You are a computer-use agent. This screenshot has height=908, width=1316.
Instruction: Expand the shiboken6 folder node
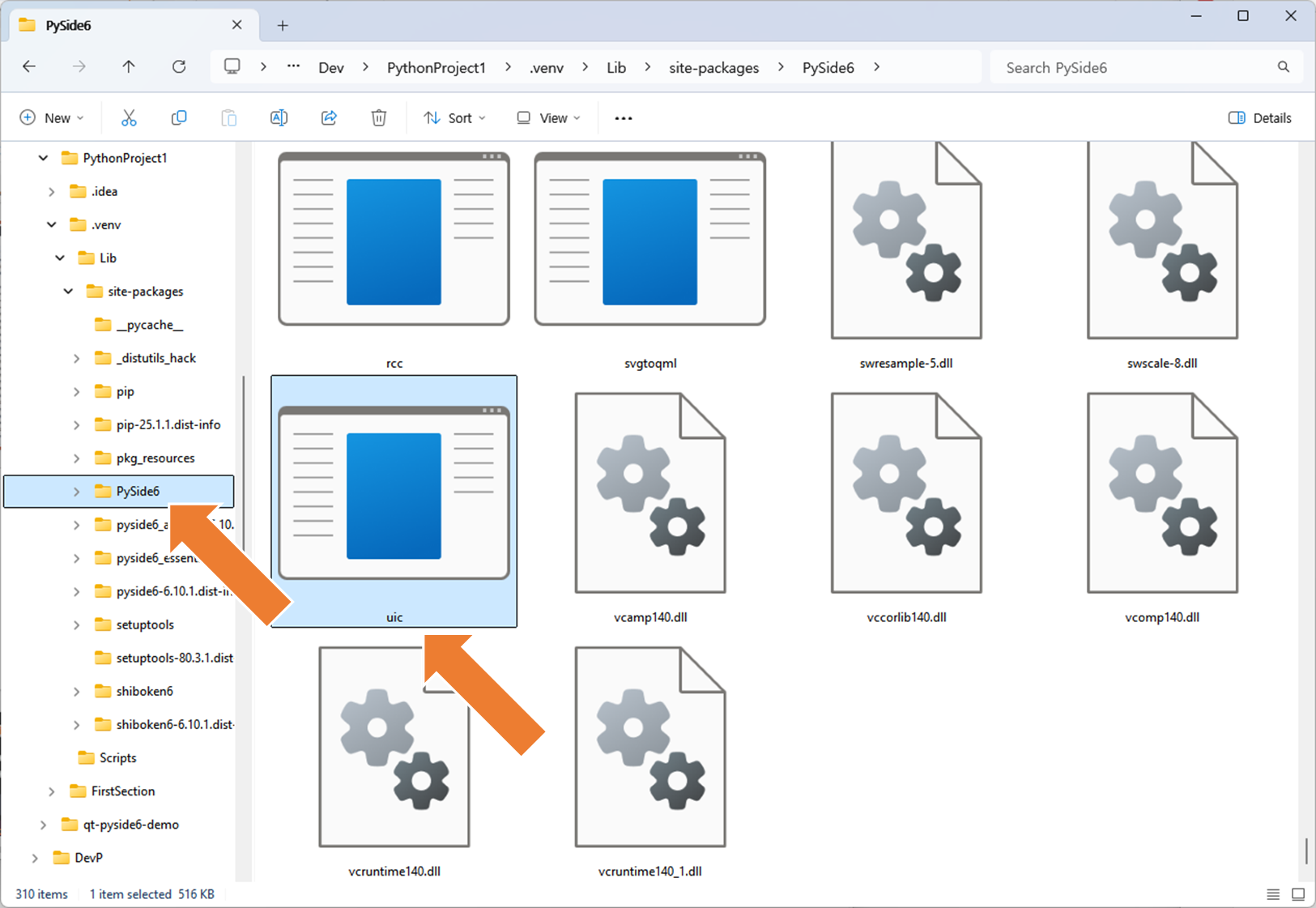click(77, 692)
